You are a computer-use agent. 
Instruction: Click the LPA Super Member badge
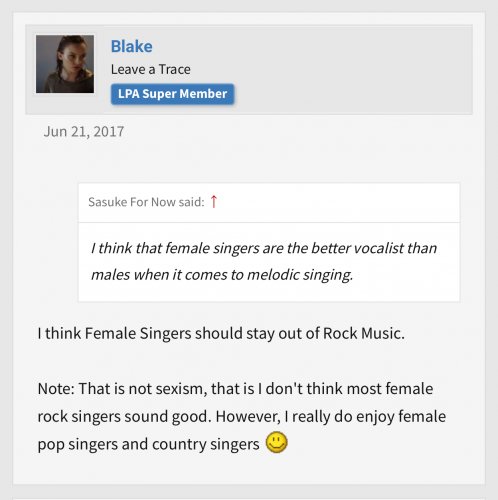(172, 94)
